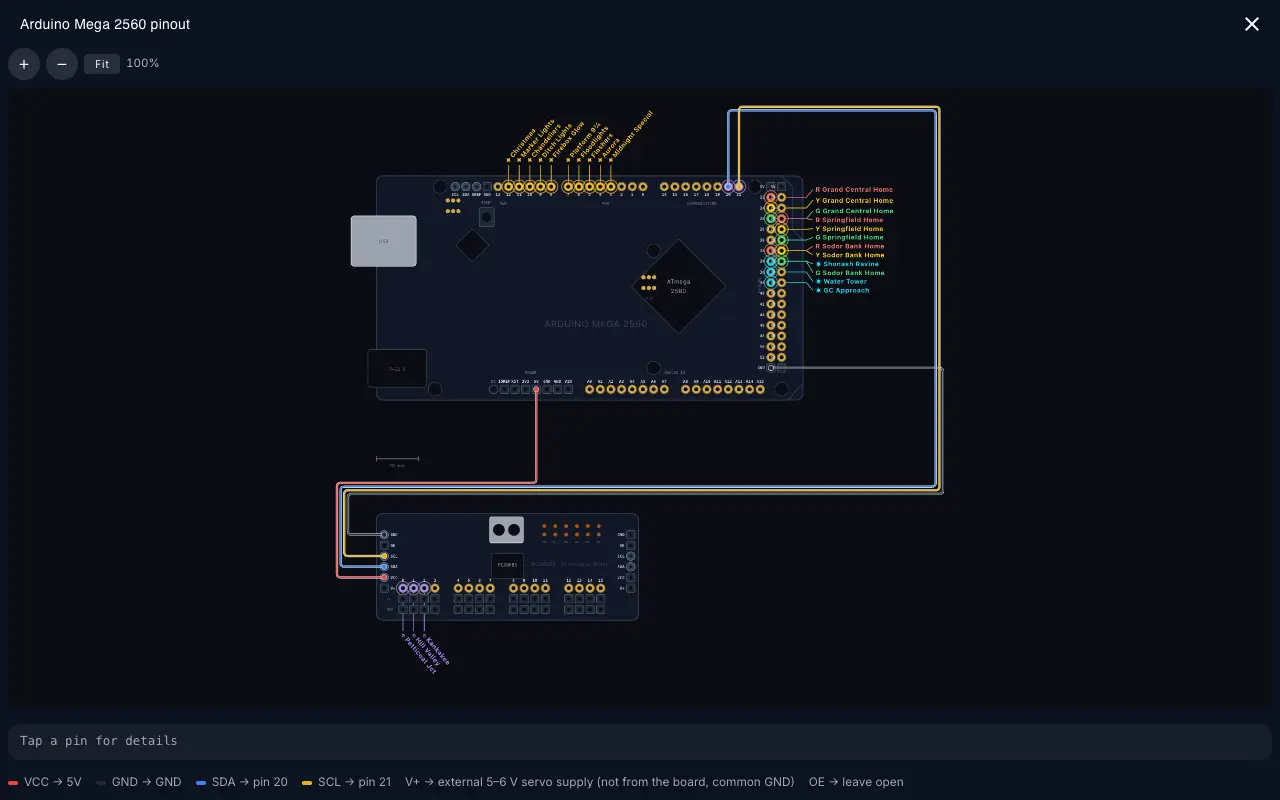Select the pin connected to Ditch Lights
This screenshot has width=1280, height=800.
[x=540, y=187]
